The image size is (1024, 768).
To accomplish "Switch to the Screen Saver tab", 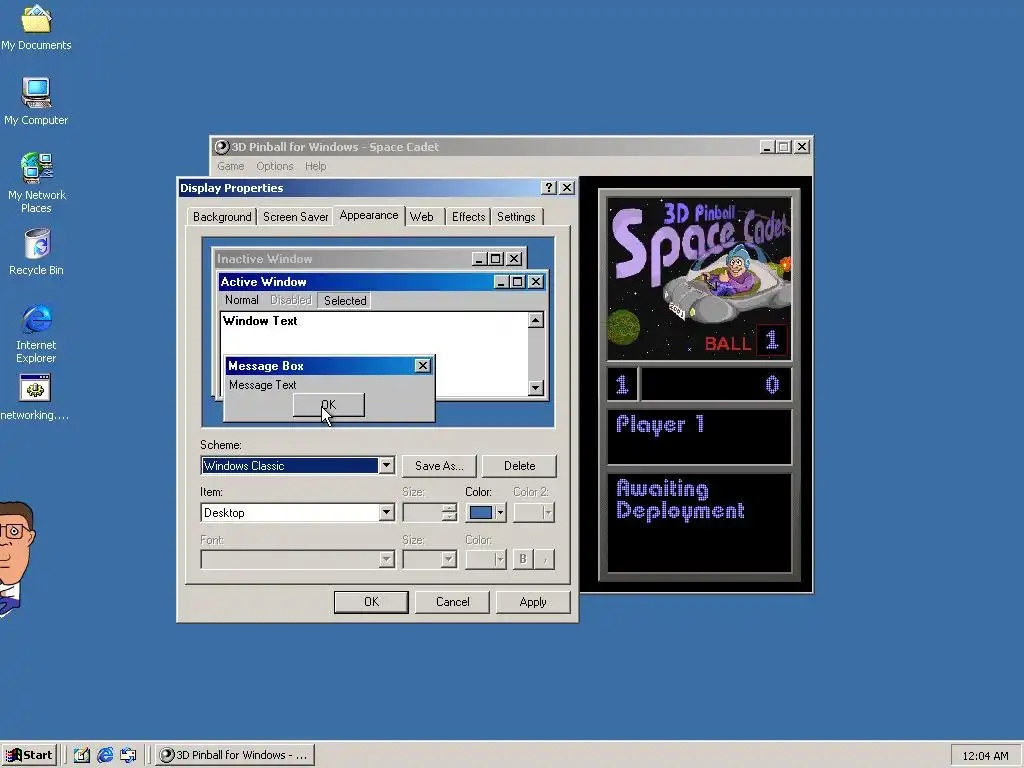I will pyautogui.click(x=295, y=217).
